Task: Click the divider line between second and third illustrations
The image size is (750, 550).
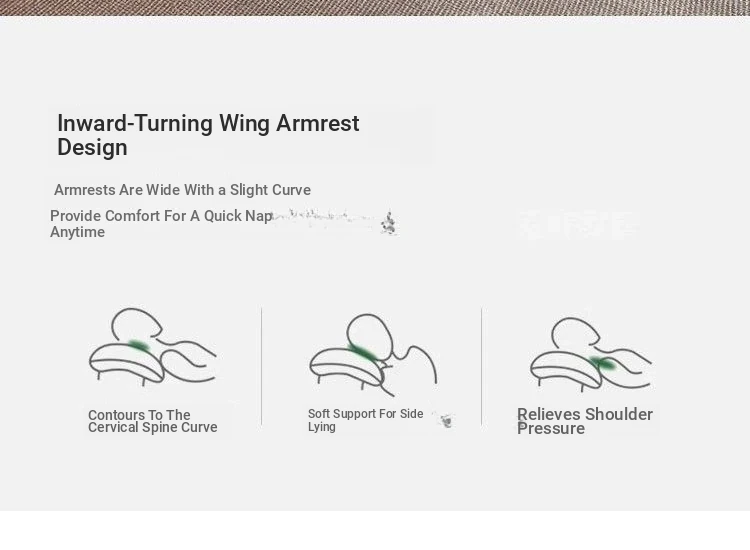Action: pyautogui.click(x=482, y=366)
